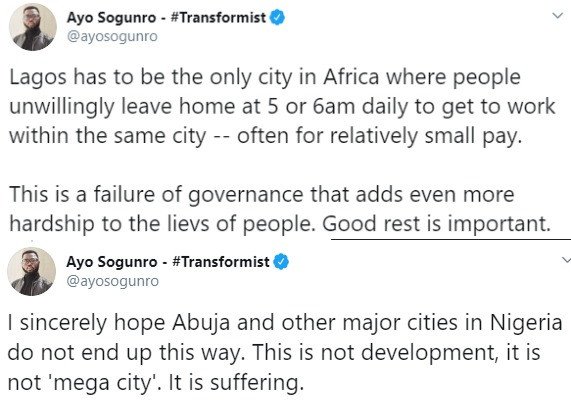Open profile picture on the Lagos tweet

(x=33, y=27)
